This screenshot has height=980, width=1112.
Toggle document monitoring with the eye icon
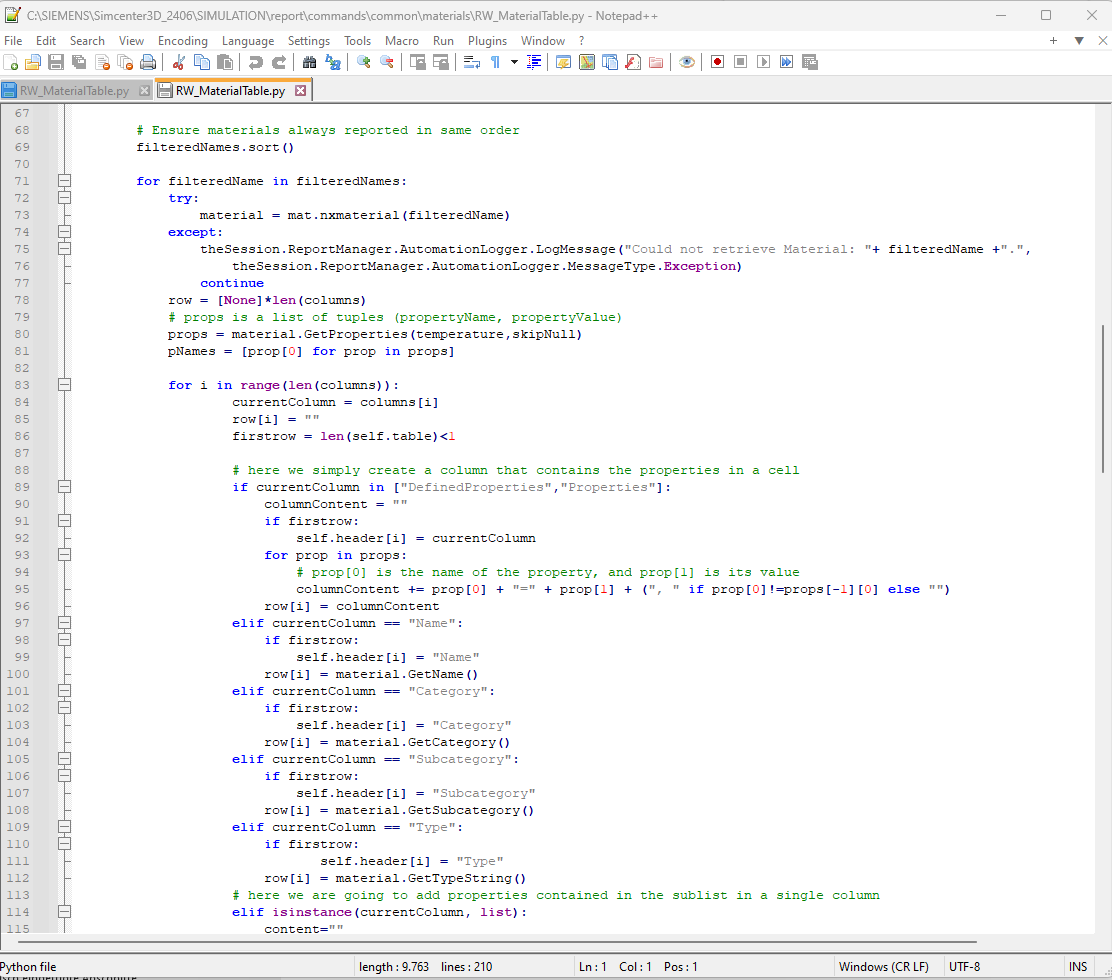click(687, 62)
